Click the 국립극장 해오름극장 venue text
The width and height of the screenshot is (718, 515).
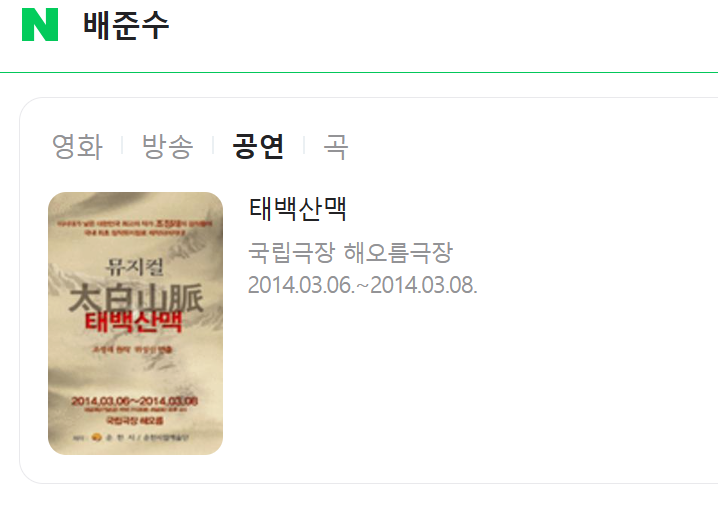(350, 253)
